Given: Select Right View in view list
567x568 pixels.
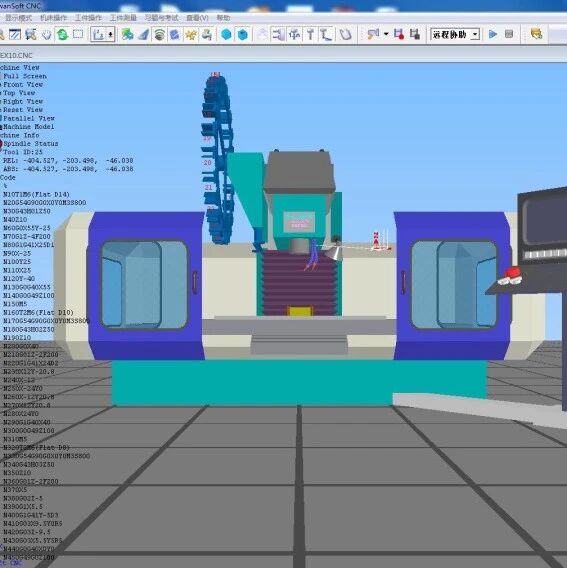Looking at the screenshot, I should 23,101.
